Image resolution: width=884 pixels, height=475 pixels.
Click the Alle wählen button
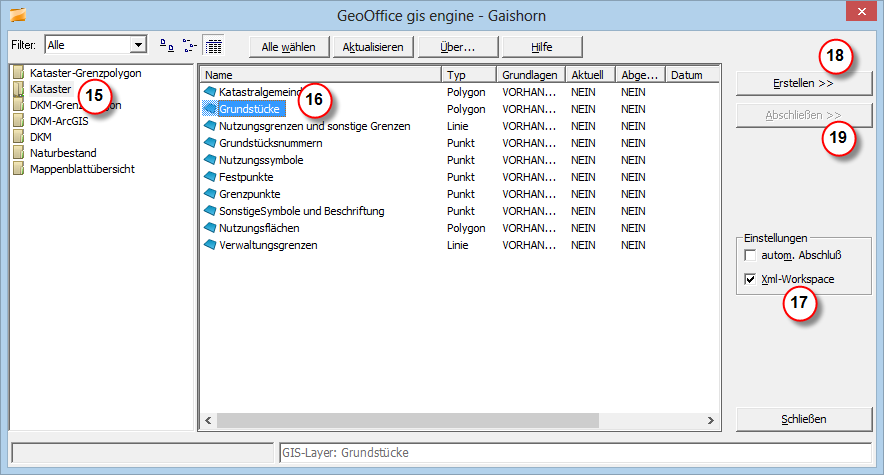click(x=289, y=47)
